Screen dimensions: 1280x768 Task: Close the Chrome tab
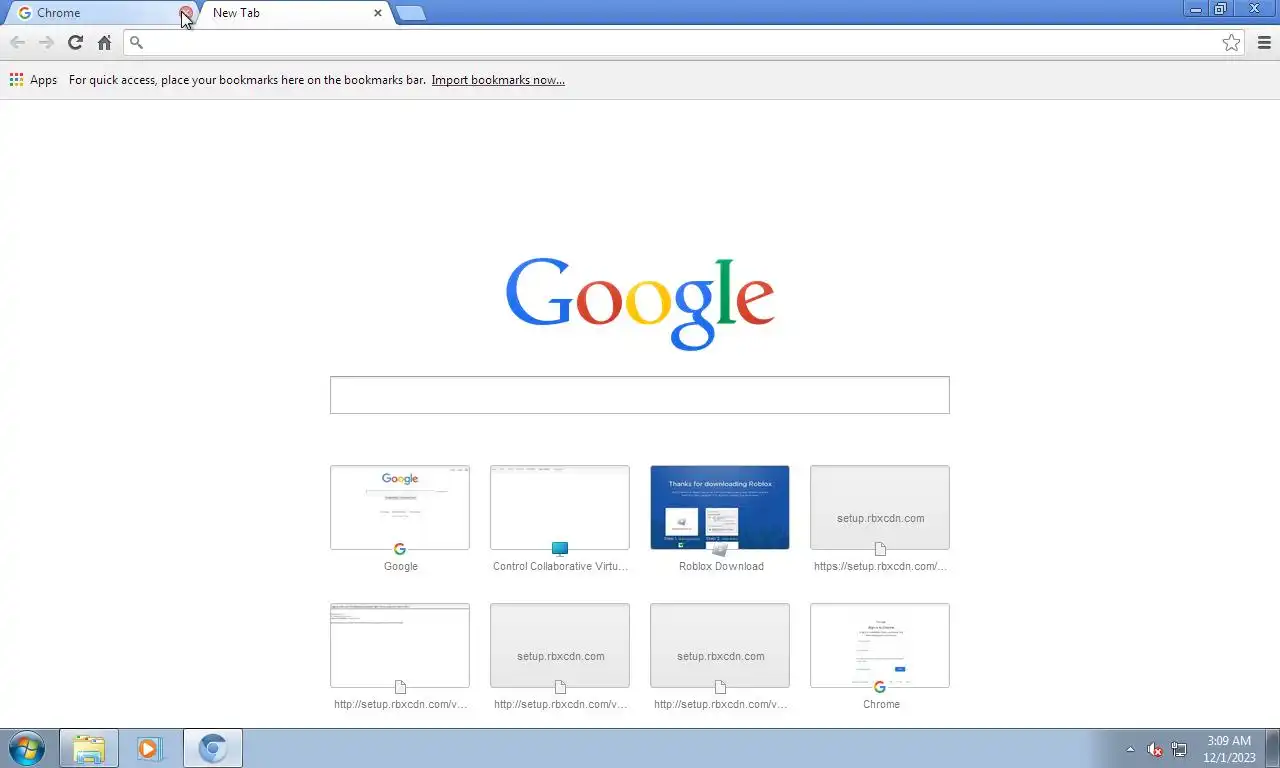186,13
